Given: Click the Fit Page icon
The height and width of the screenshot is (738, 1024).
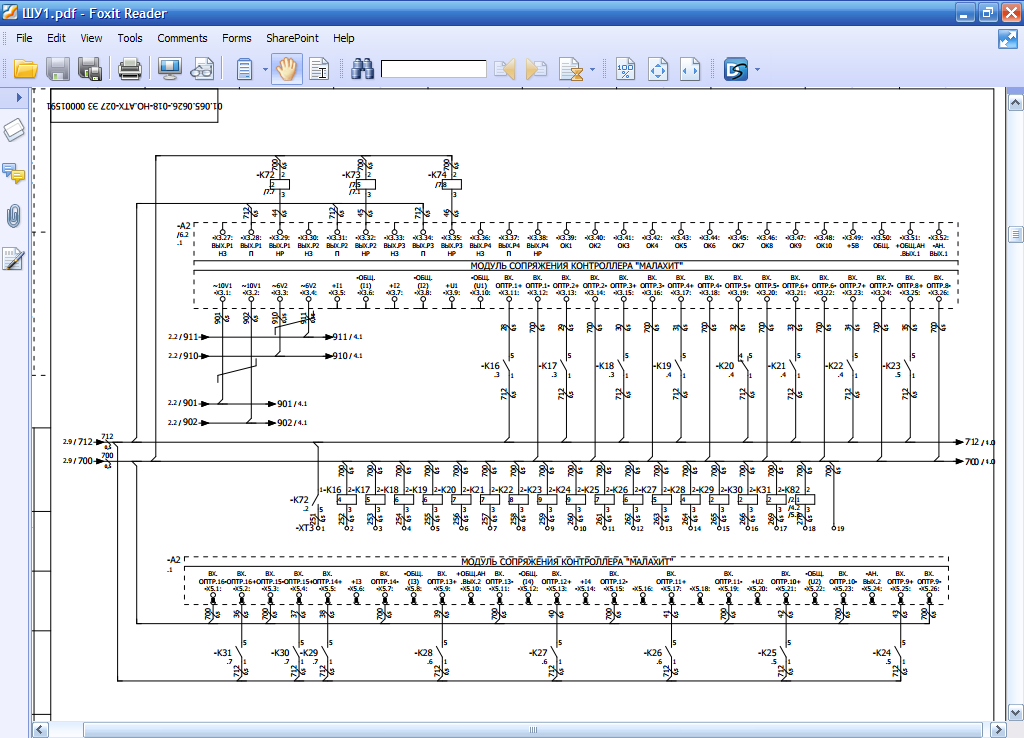Looking at the screenshot, I should (657, 69).
